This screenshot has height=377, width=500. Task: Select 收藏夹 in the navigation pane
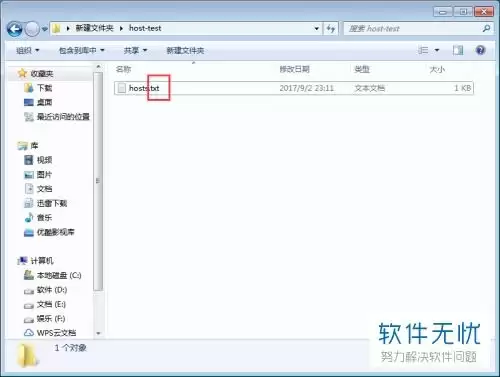42,74
